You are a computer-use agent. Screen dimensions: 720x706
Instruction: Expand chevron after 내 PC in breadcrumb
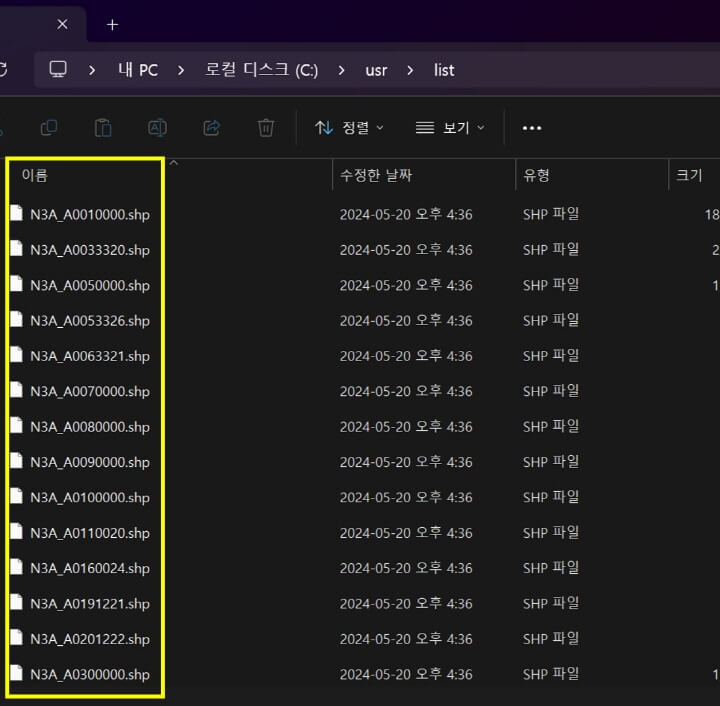(x=181, y=70)
